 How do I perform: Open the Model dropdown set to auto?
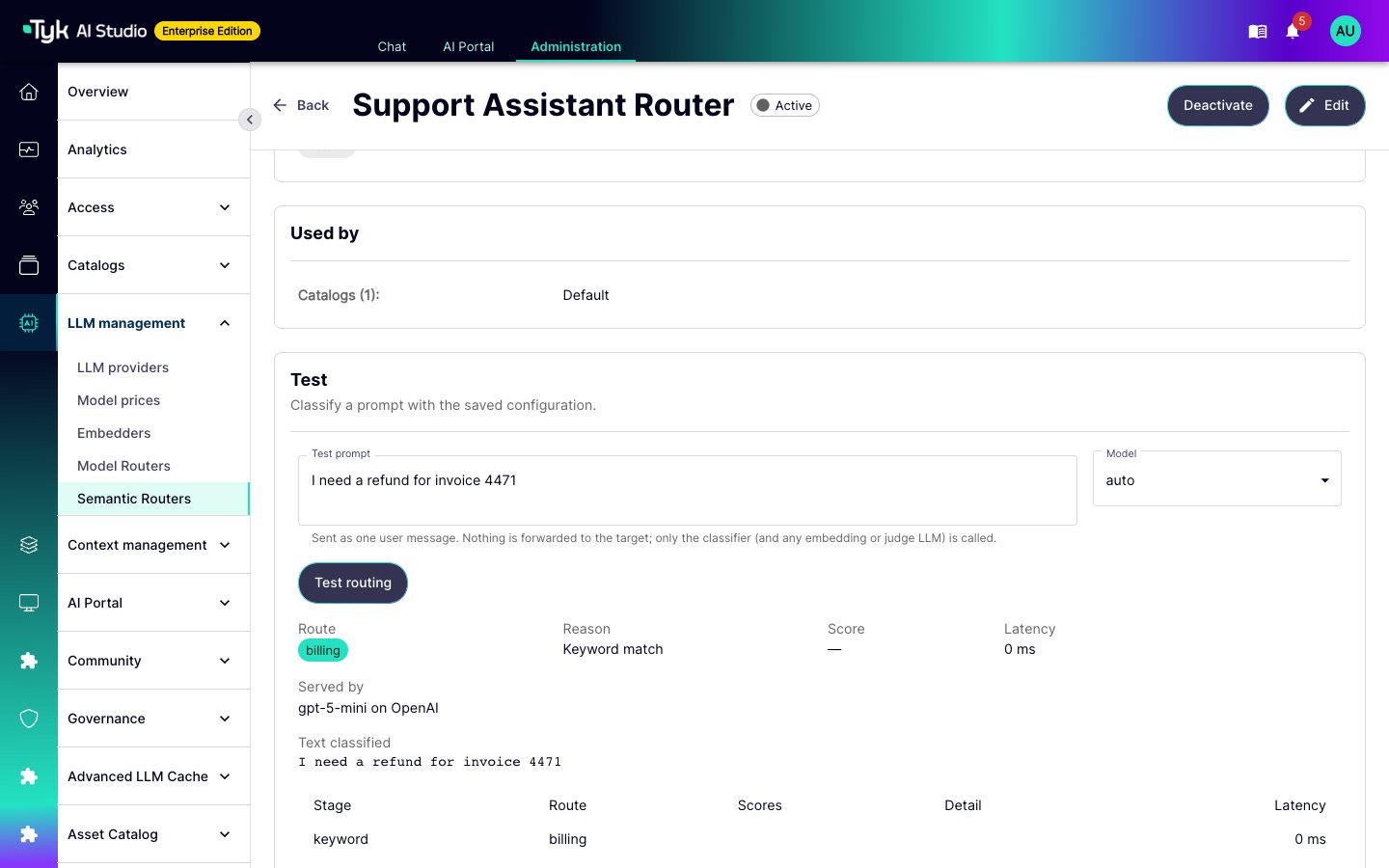(1217, 479)
